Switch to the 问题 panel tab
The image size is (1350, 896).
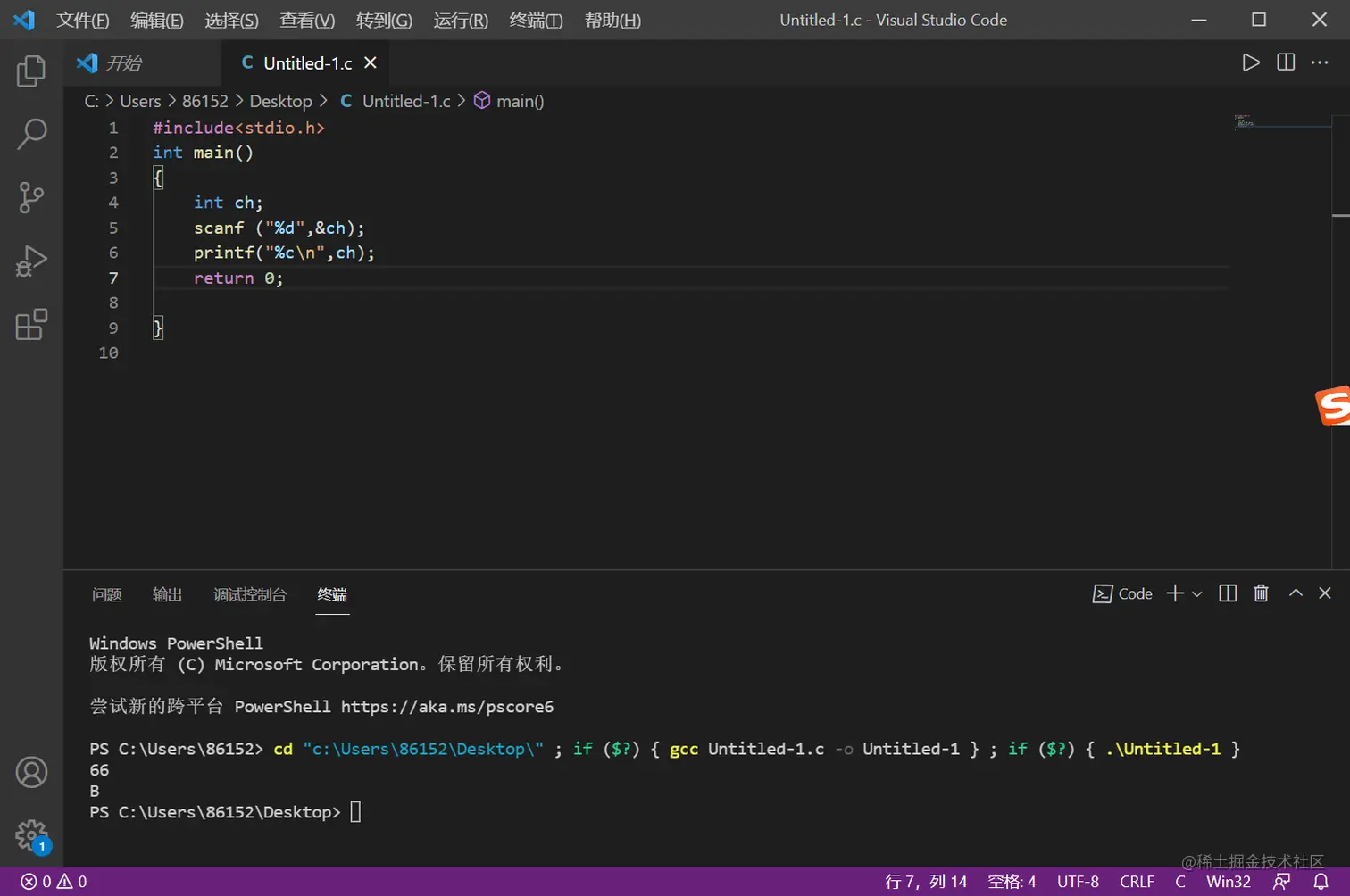click(x=106, y=594)
